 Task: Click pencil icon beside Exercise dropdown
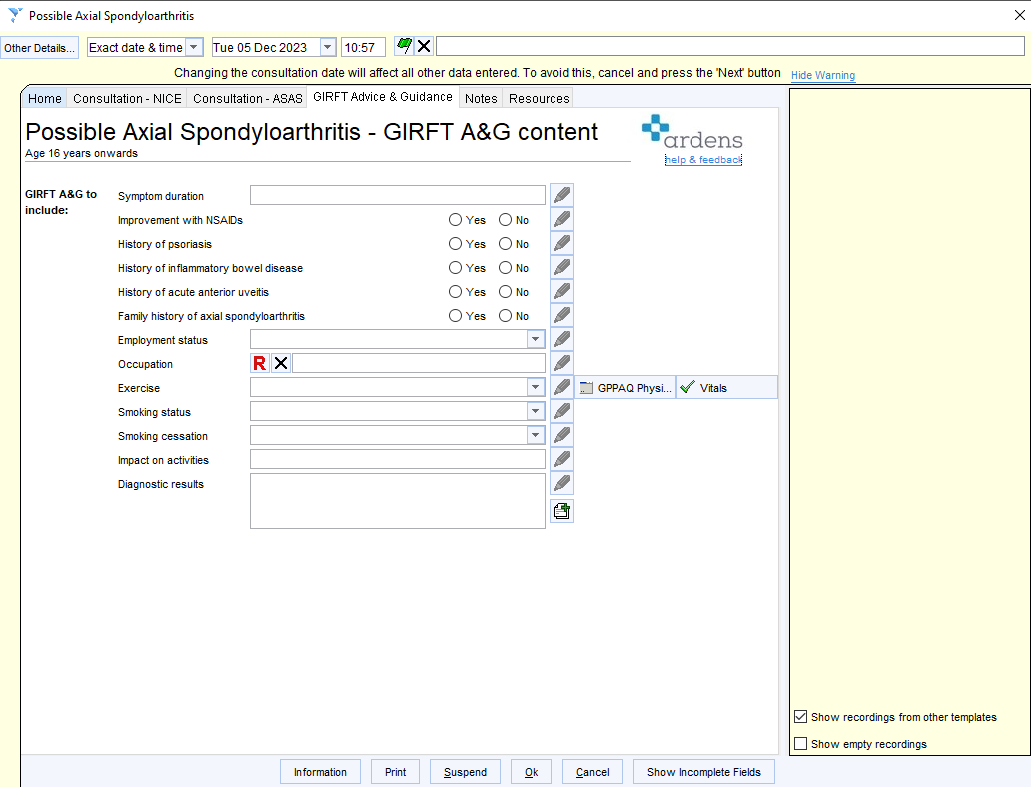coord(562,387)
